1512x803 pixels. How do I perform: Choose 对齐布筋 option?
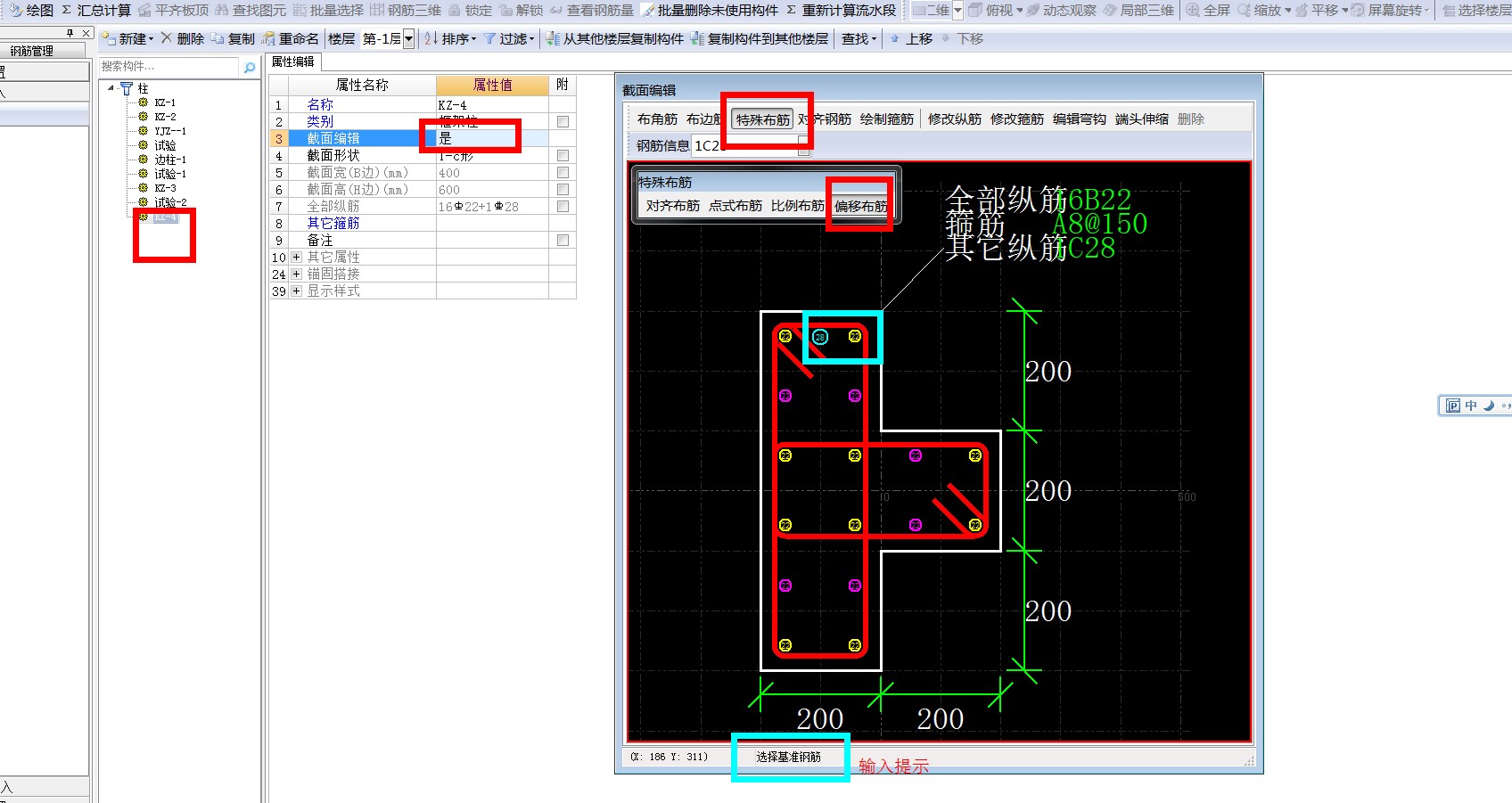[x=673, y=206]
